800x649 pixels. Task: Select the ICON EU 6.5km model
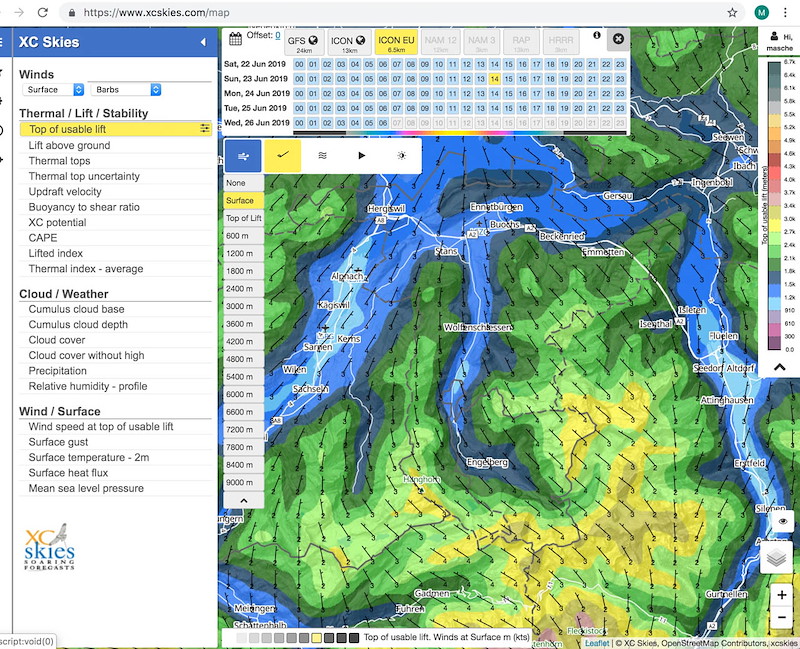(396, 42)
